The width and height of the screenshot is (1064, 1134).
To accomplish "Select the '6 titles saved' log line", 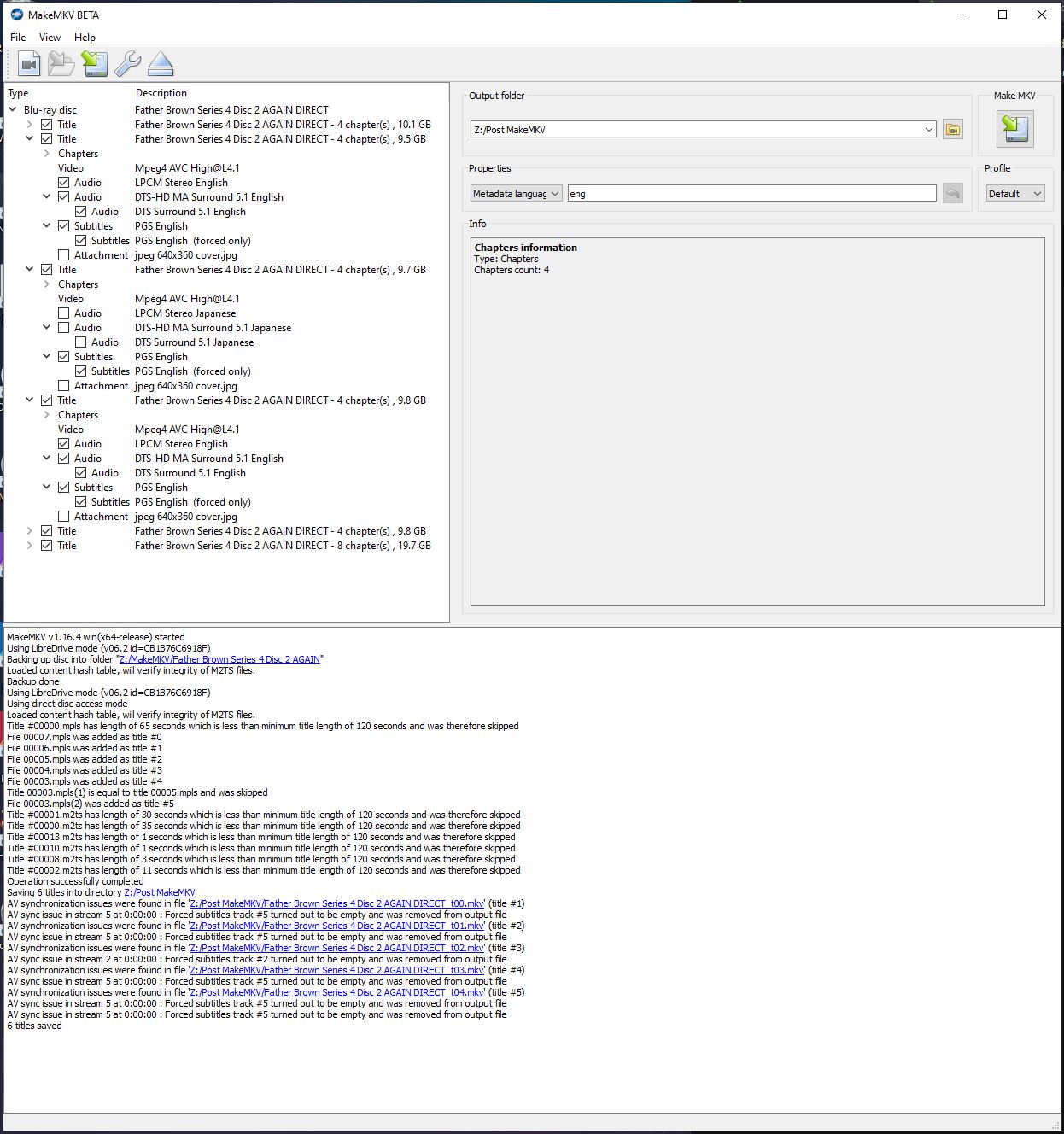I will pyautogui.click(x=34, y=1026).
